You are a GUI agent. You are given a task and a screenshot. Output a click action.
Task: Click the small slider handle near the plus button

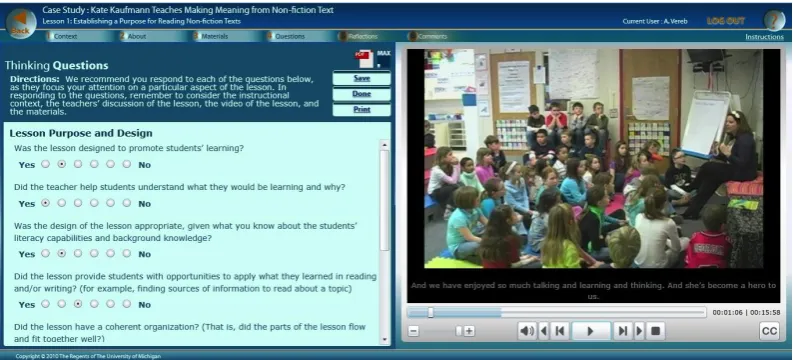pyautogui.click(x=458, y=331)
